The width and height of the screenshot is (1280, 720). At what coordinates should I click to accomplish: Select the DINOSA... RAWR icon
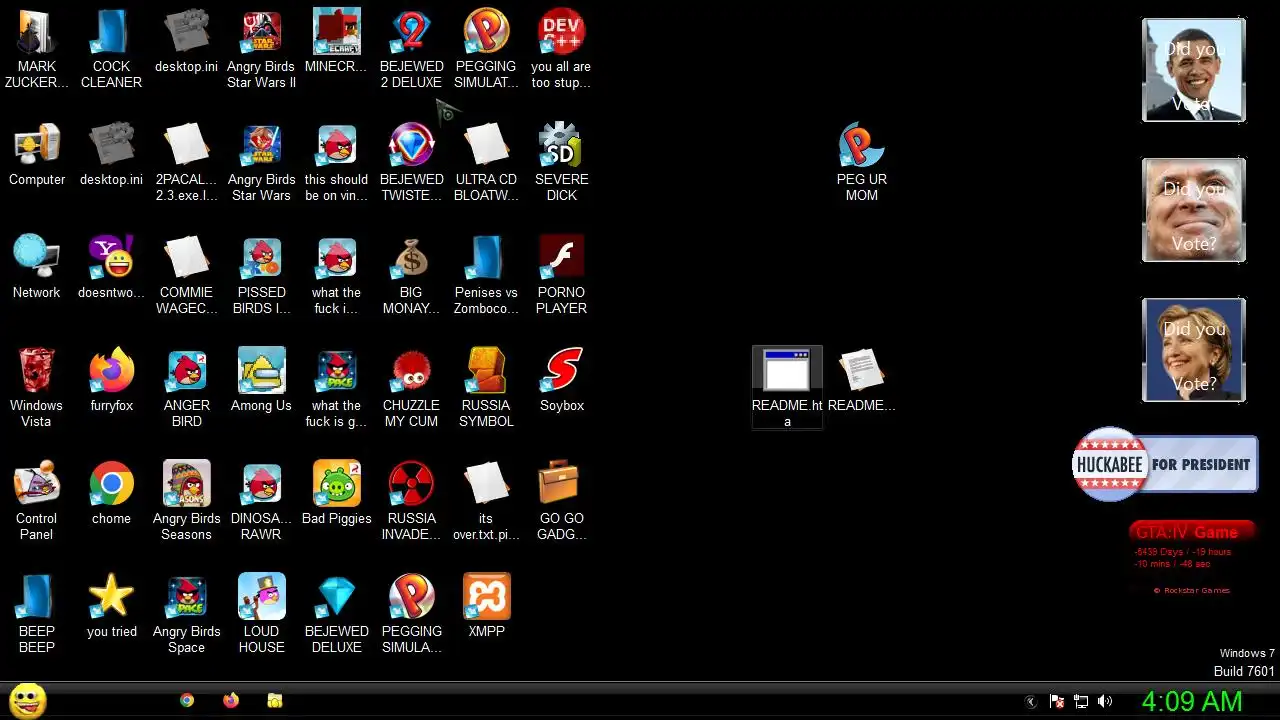261,501
